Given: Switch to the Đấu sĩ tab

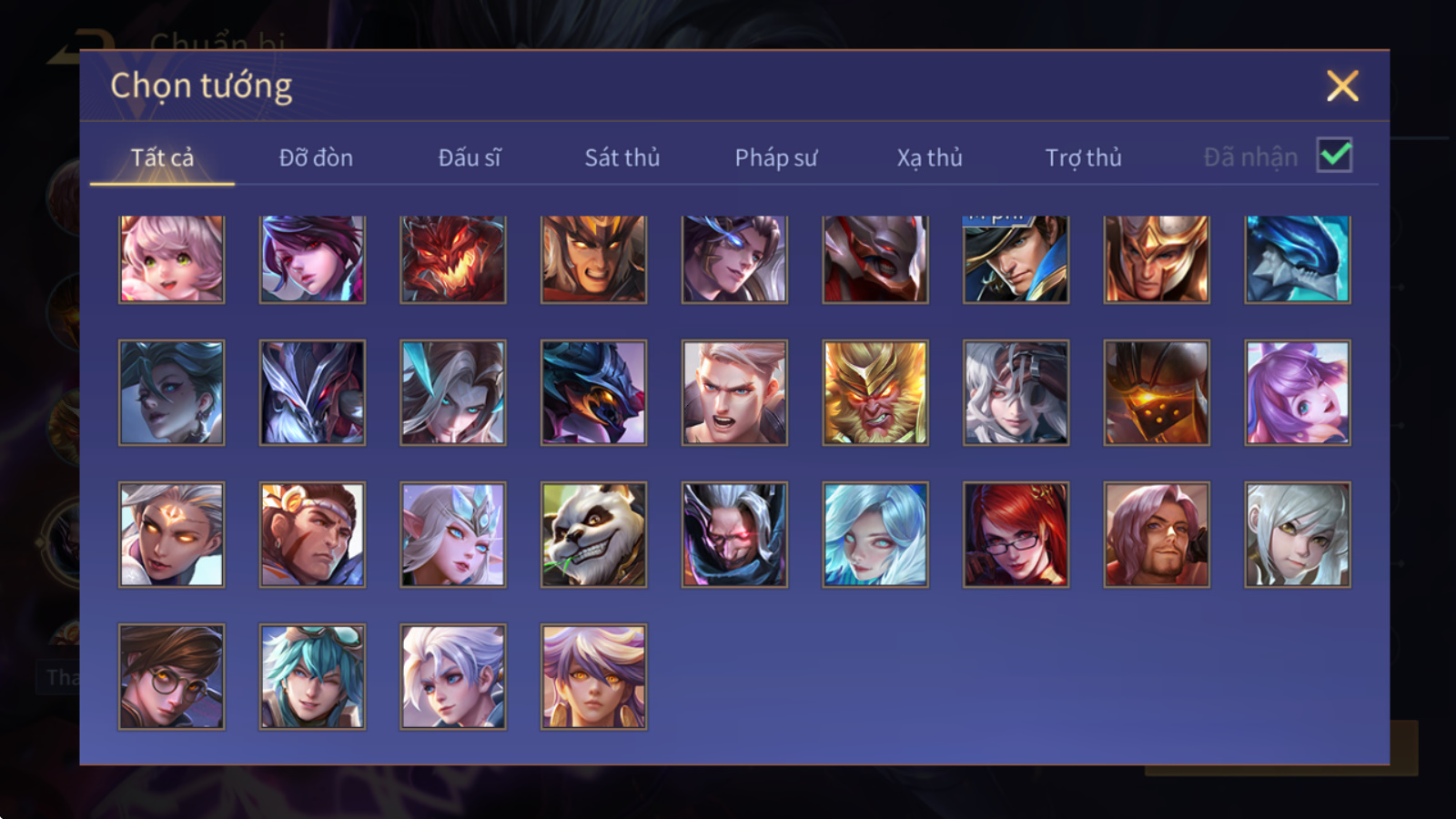Looking at the screenshot, I should 470,158.
